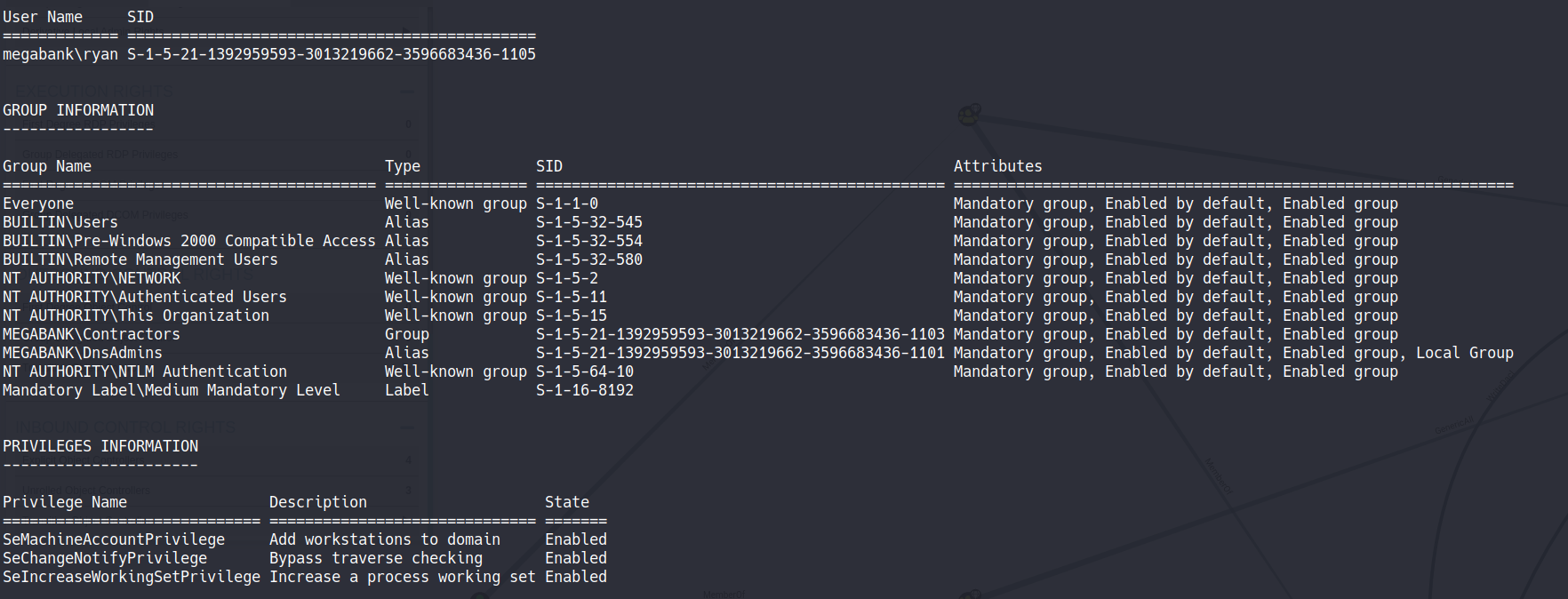Click ryan's SID ending in 1105
This screenshot has width=1568, height=599.
coord(331,54)
